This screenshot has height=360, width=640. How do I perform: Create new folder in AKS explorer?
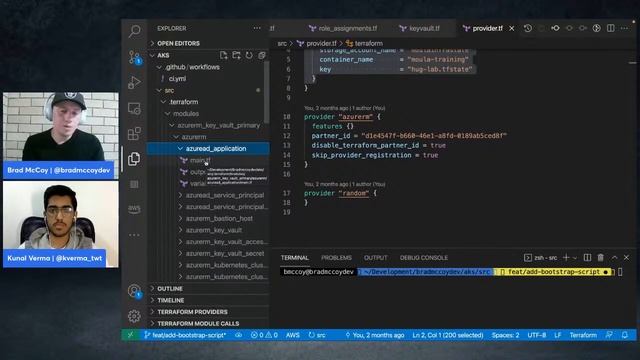pyautogui.click(x=236, y=55)
